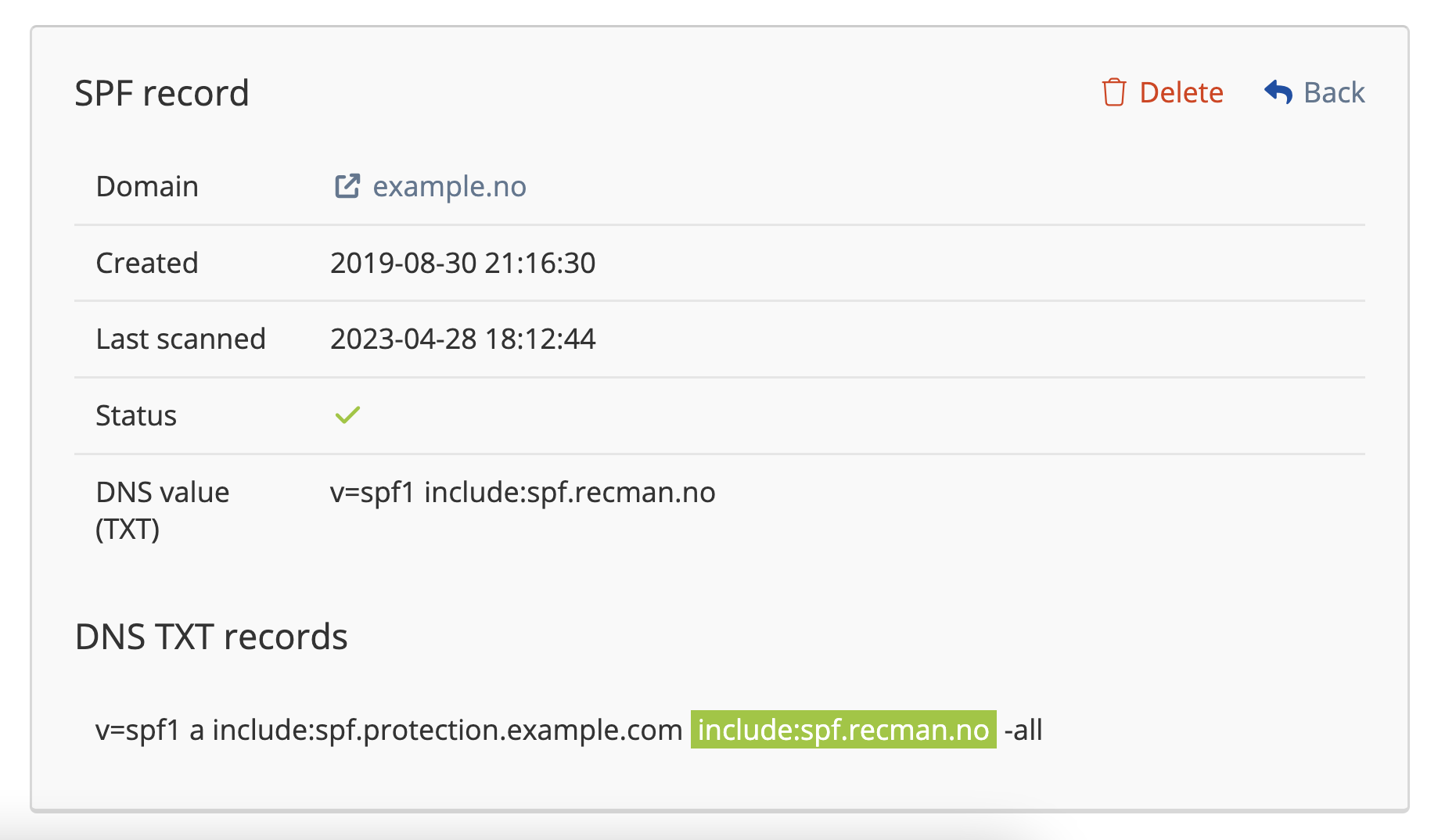Go Back using the Back text
Screen dimensions: 1438x840
(x=1333, y=92)
